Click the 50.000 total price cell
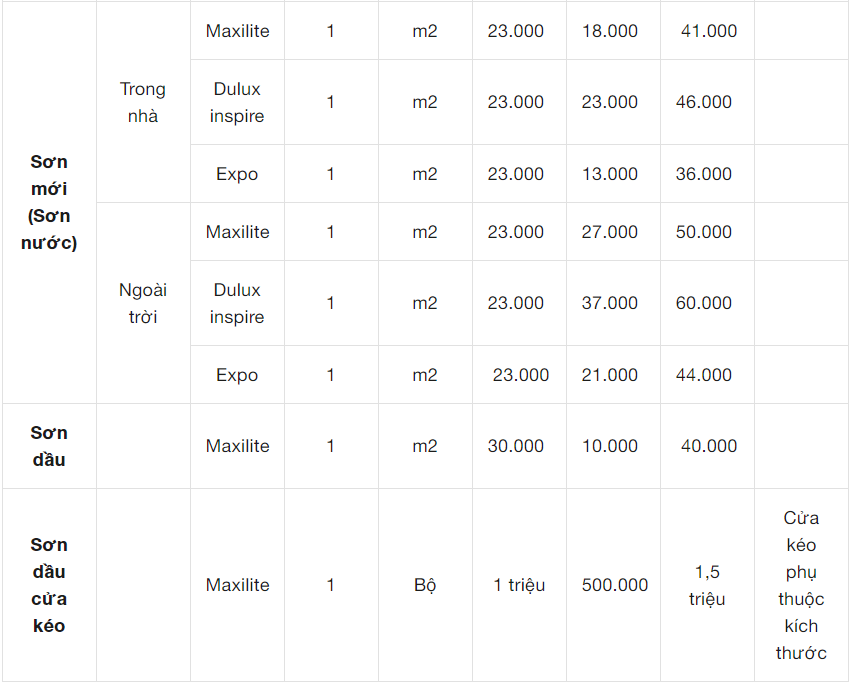This screenshot has height=683, width=851. coord(704,232)
